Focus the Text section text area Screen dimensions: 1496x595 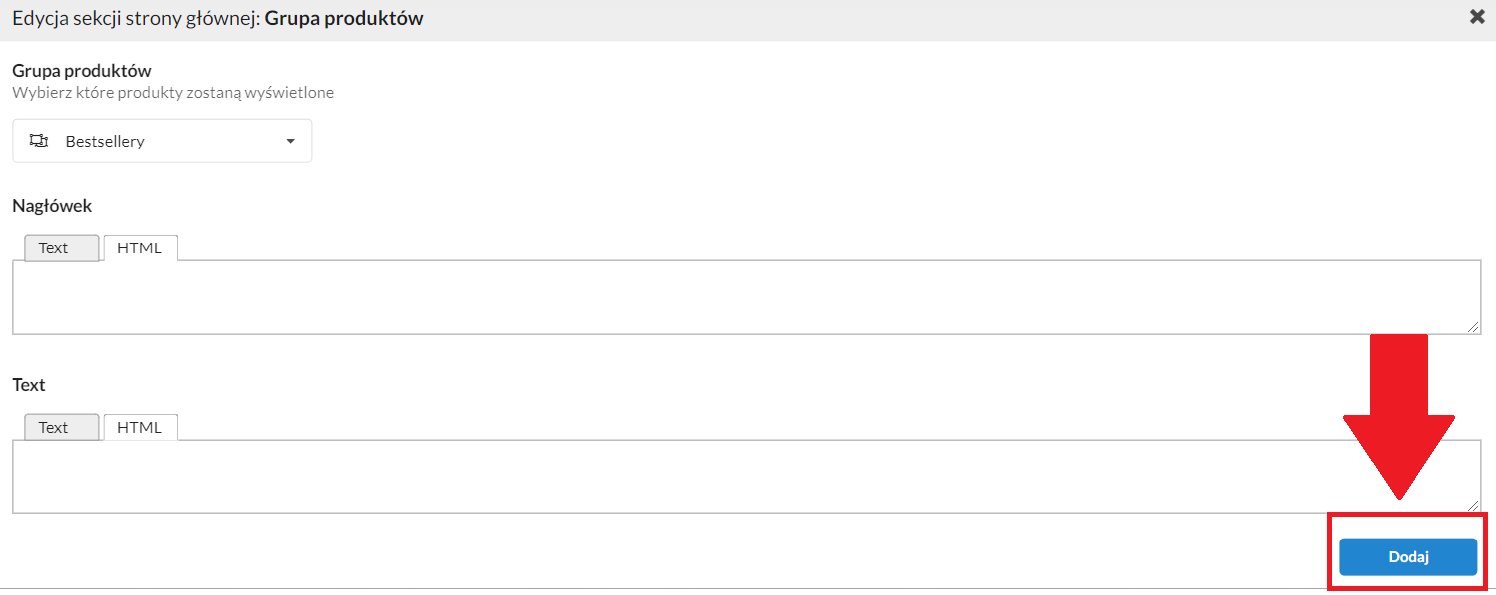746,477
